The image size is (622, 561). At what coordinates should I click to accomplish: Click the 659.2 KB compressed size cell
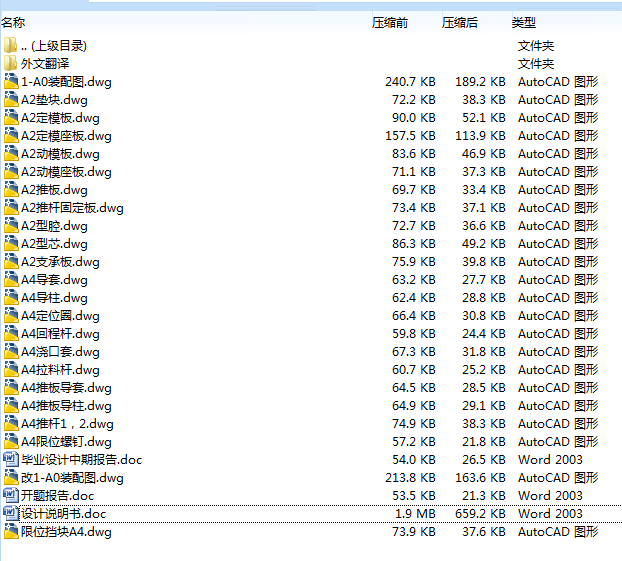[x=480, y=513]
